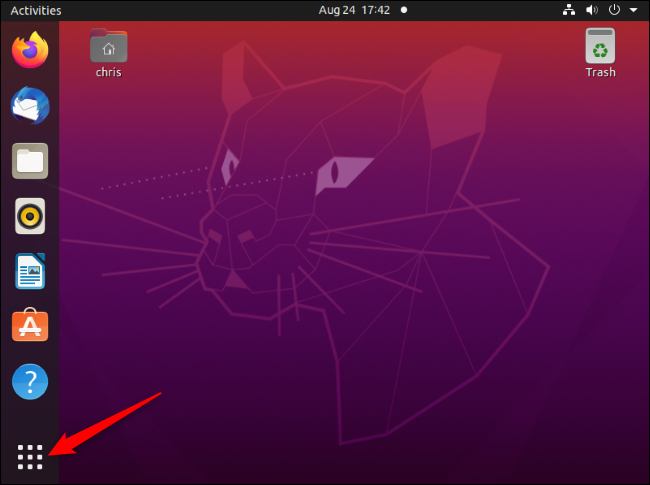This screenshot has width=650, height=485.
Task: Click the volume speaker icon
Action: (x=592, y=10)
